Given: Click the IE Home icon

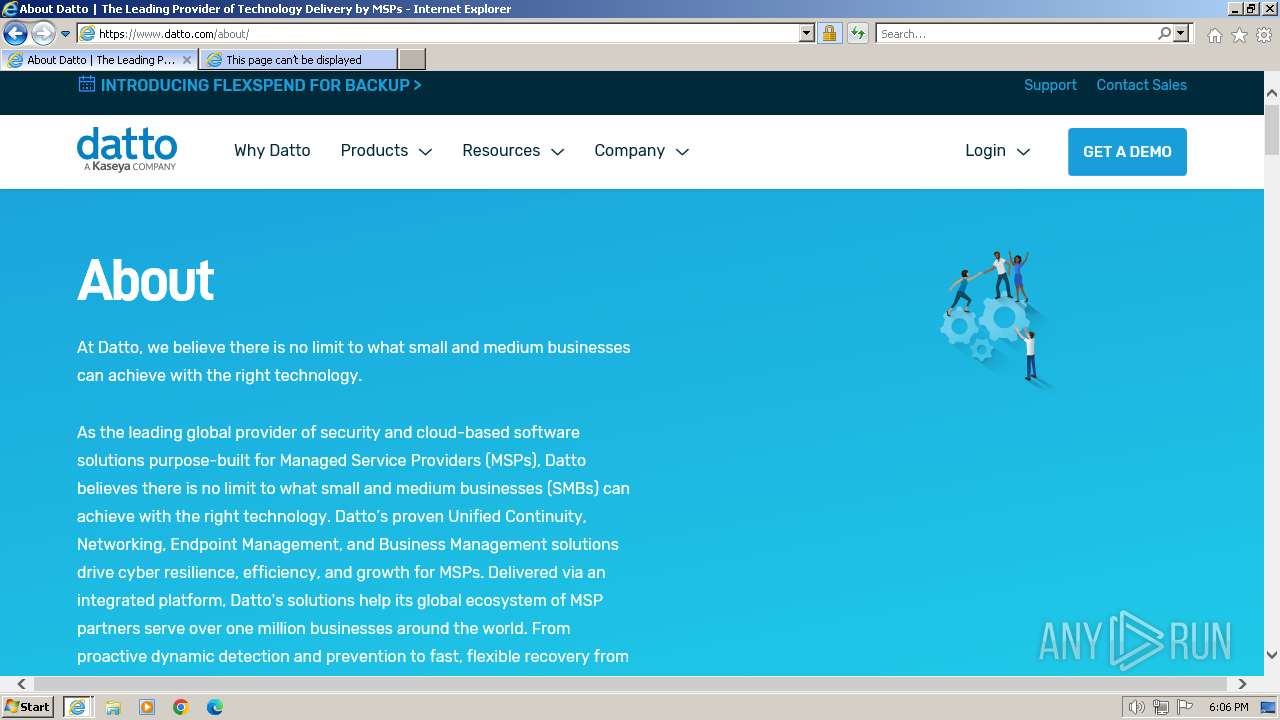Looking at the screenshot, I should tap(1214, 35).
